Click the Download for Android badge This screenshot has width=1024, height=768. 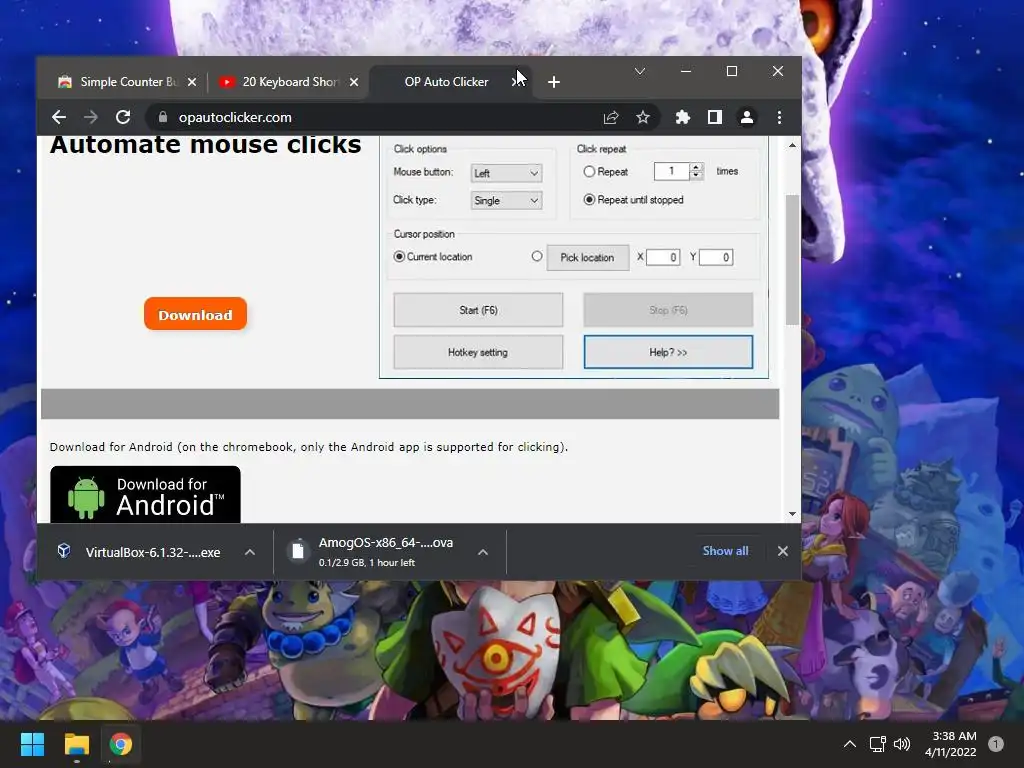145,494
